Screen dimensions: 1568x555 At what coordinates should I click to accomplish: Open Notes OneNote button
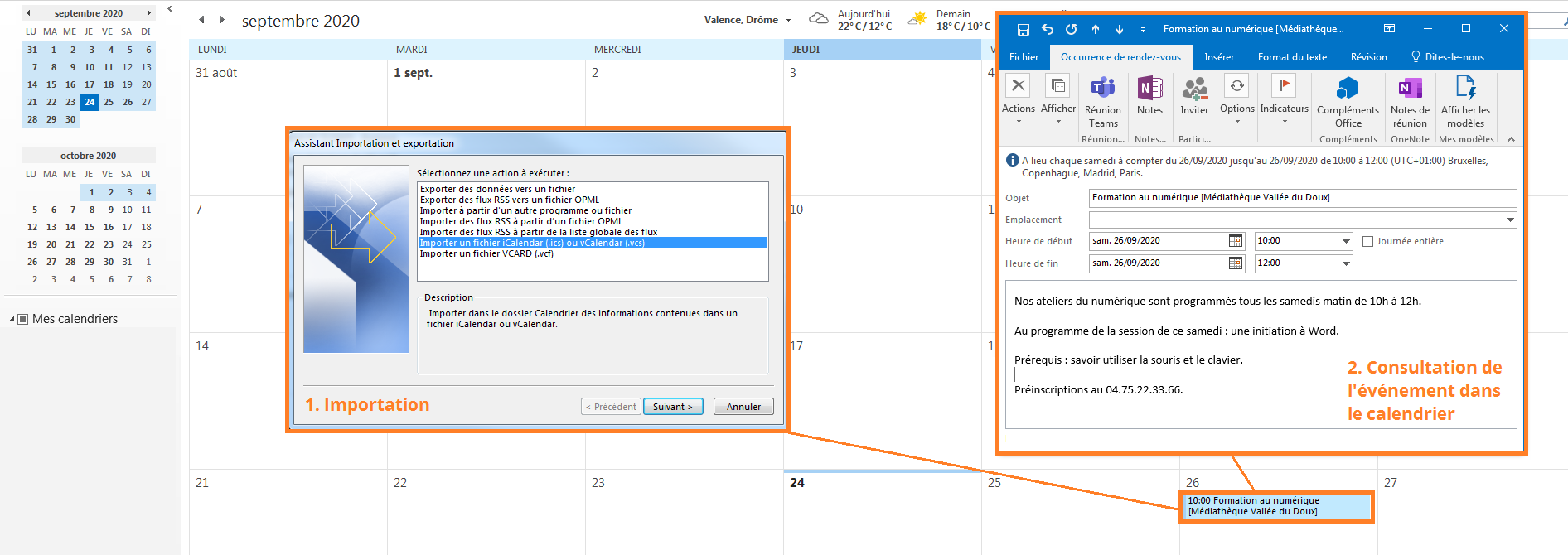[x=1149, y=96]
